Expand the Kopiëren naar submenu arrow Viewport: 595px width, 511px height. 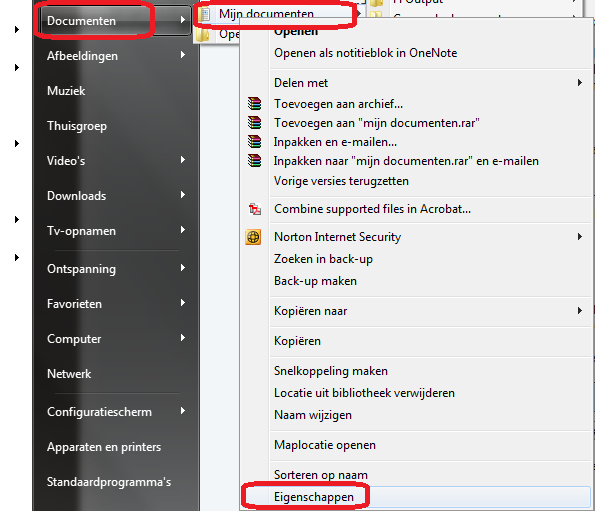(x=579, y=310)
